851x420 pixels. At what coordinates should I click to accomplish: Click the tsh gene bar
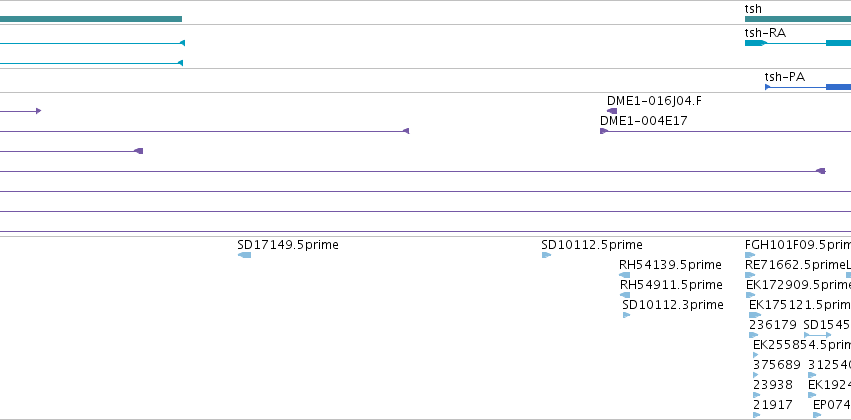[x=798, y=19]
